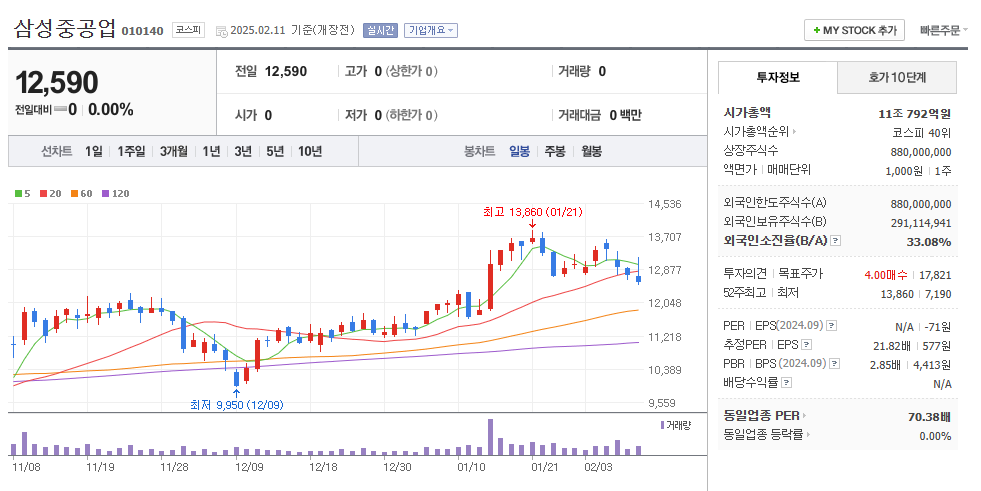The width and height of the screenshot is (981, 491).
Task: Select 3년 line chart period
Action: point(243,151)
